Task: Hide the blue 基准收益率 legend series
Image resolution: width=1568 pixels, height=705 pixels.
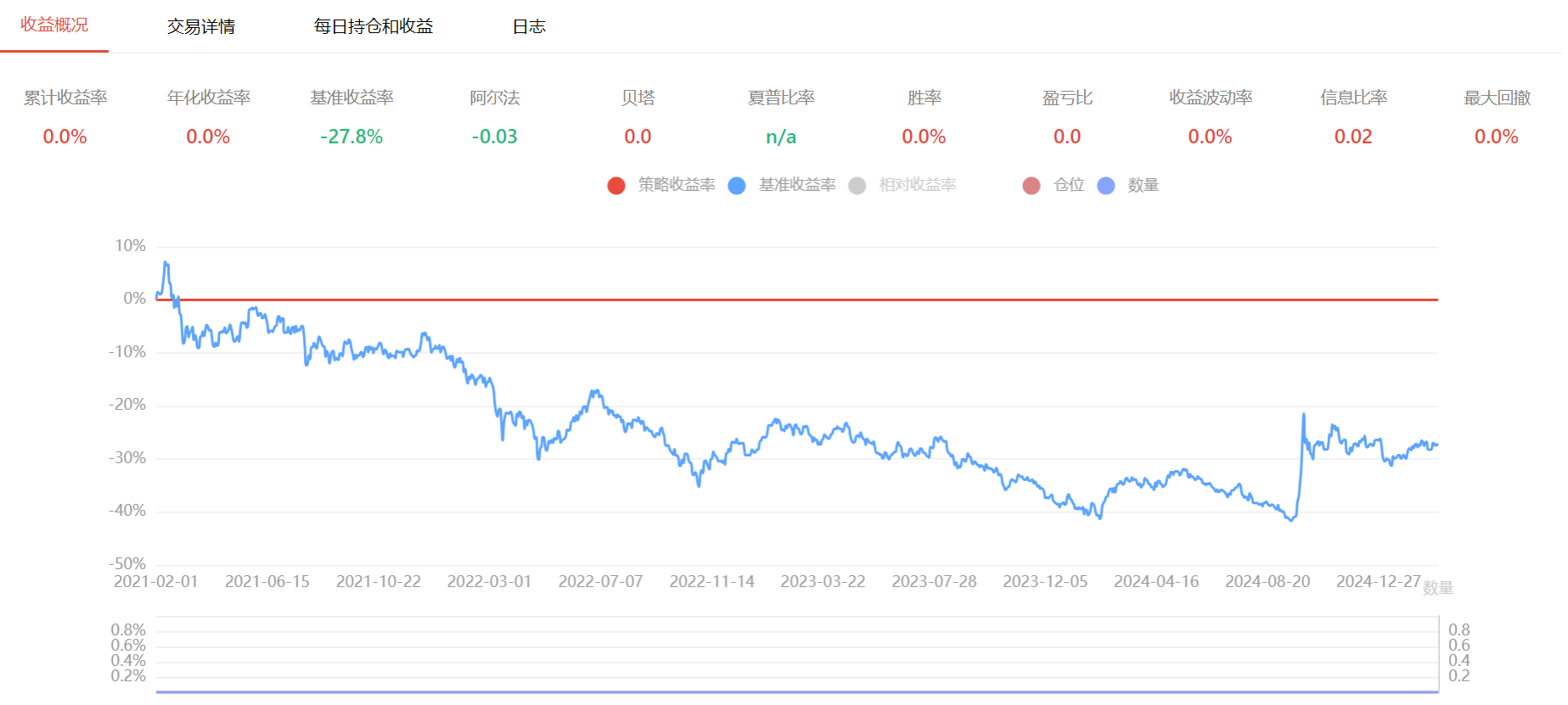Action: tap(783, 185)
